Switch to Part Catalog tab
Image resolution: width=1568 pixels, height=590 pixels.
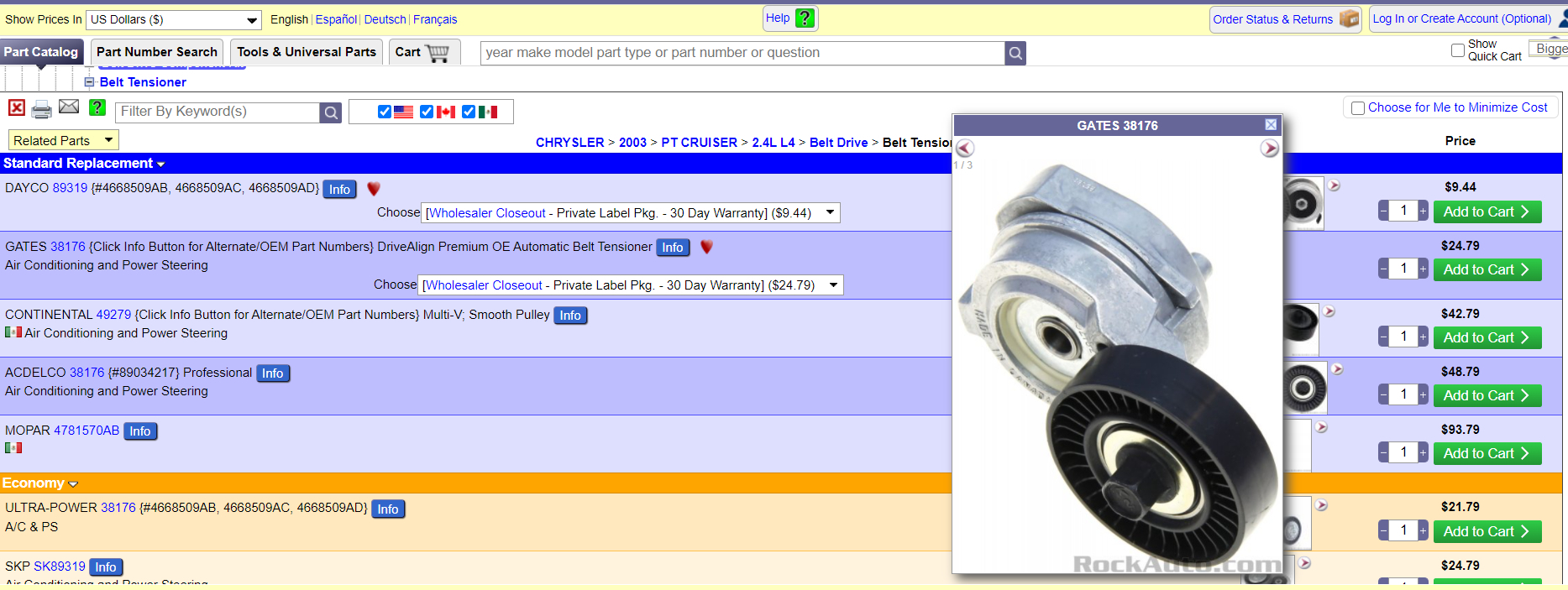(x=41, y=52)
